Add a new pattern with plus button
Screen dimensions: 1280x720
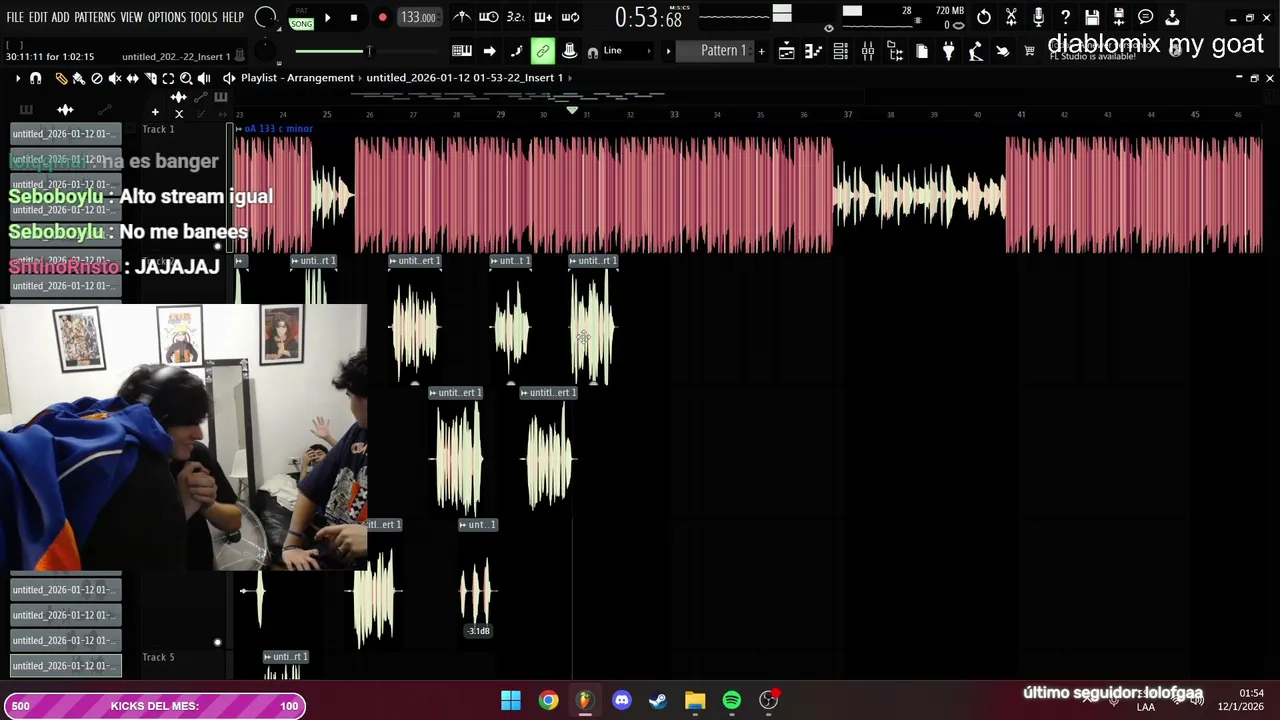click(x=761, y=51)
